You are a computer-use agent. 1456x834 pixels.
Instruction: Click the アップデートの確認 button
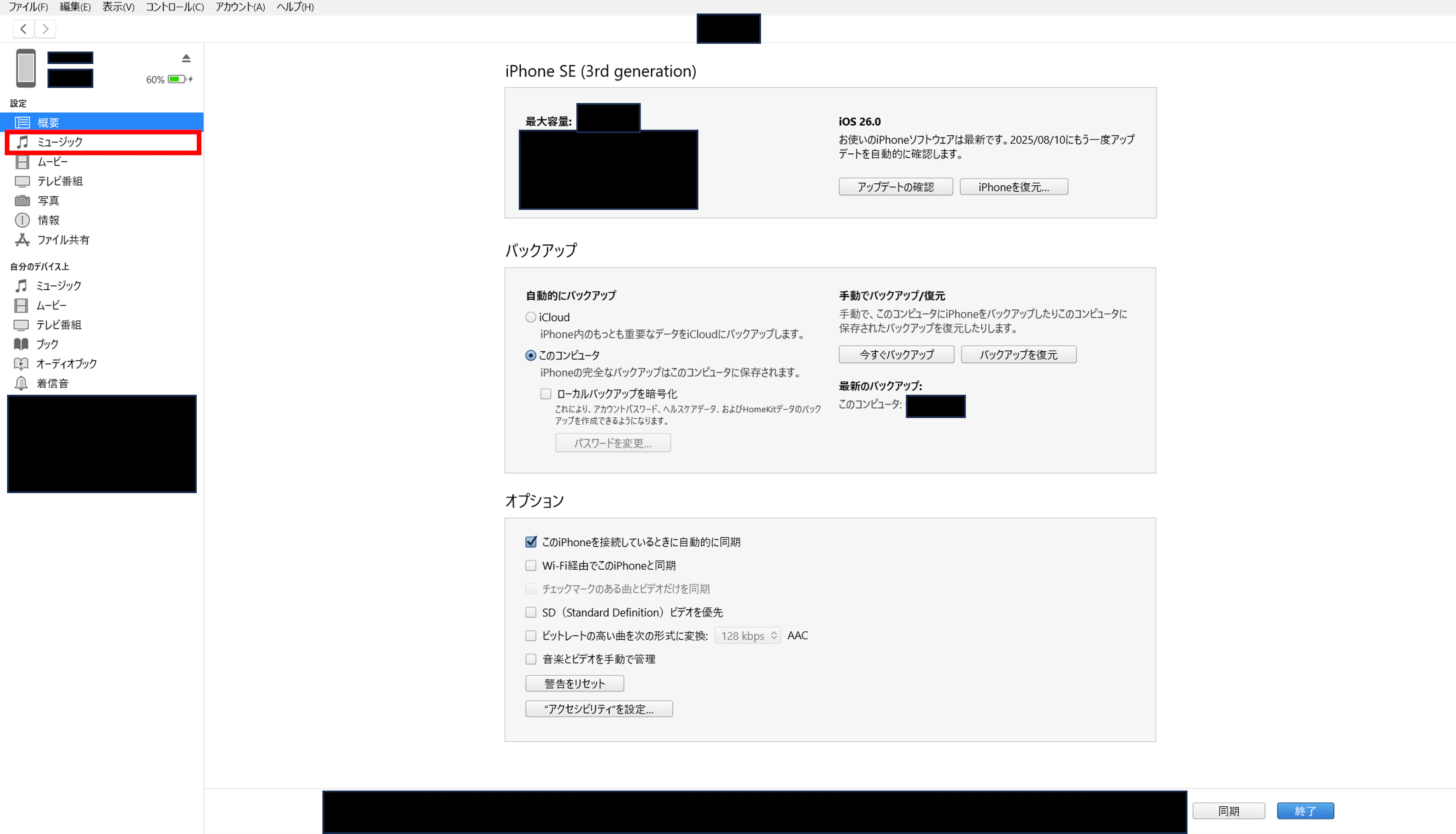(896, 187)
